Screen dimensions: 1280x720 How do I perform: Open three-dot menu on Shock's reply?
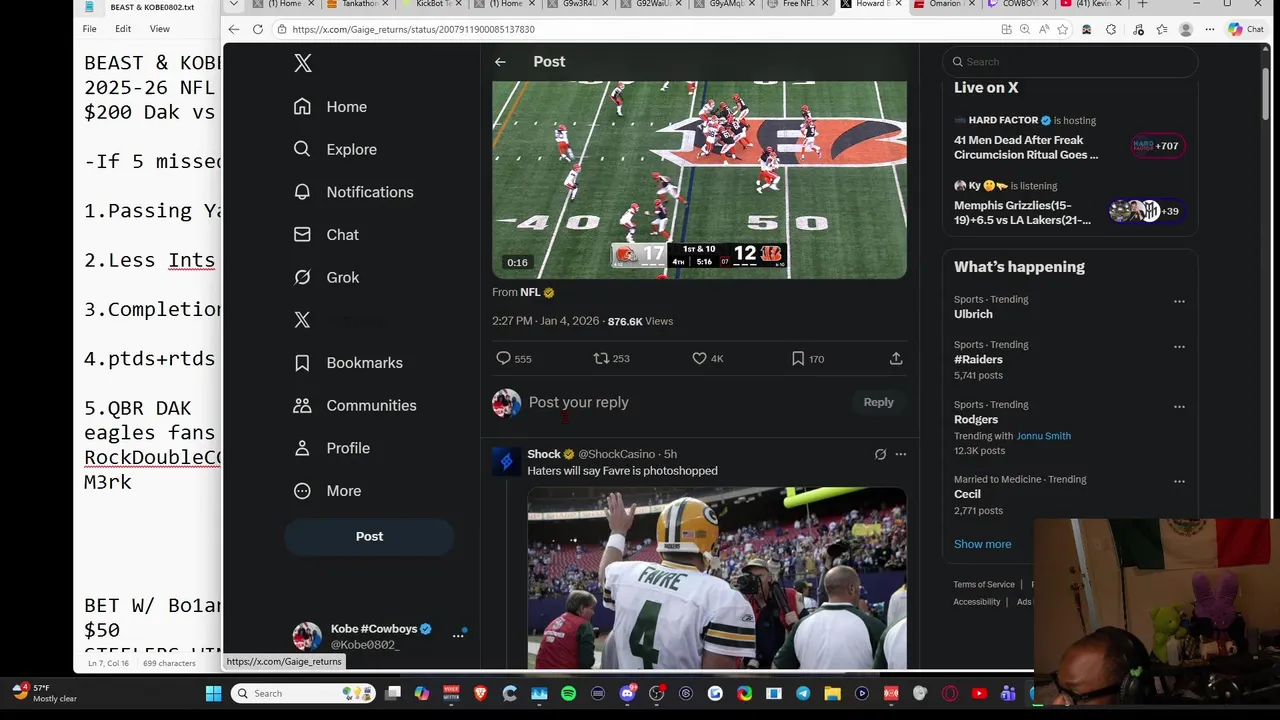(900, 454)
